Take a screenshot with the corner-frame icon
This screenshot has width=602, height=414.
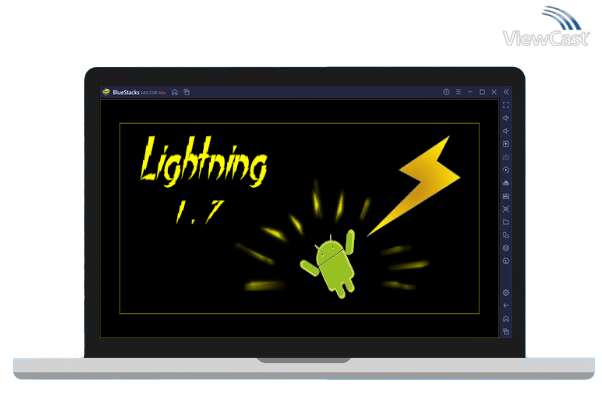click(506, 209)
